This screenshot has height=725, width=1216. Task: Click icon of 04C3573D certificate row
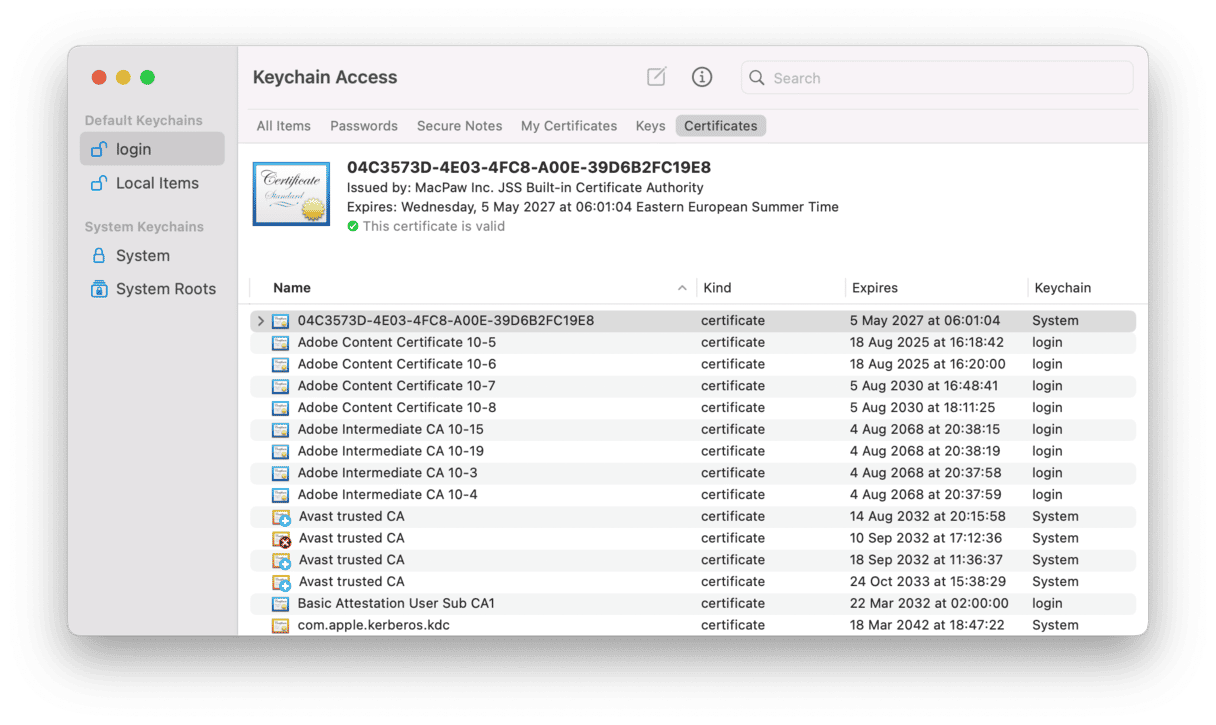[280, 321]
